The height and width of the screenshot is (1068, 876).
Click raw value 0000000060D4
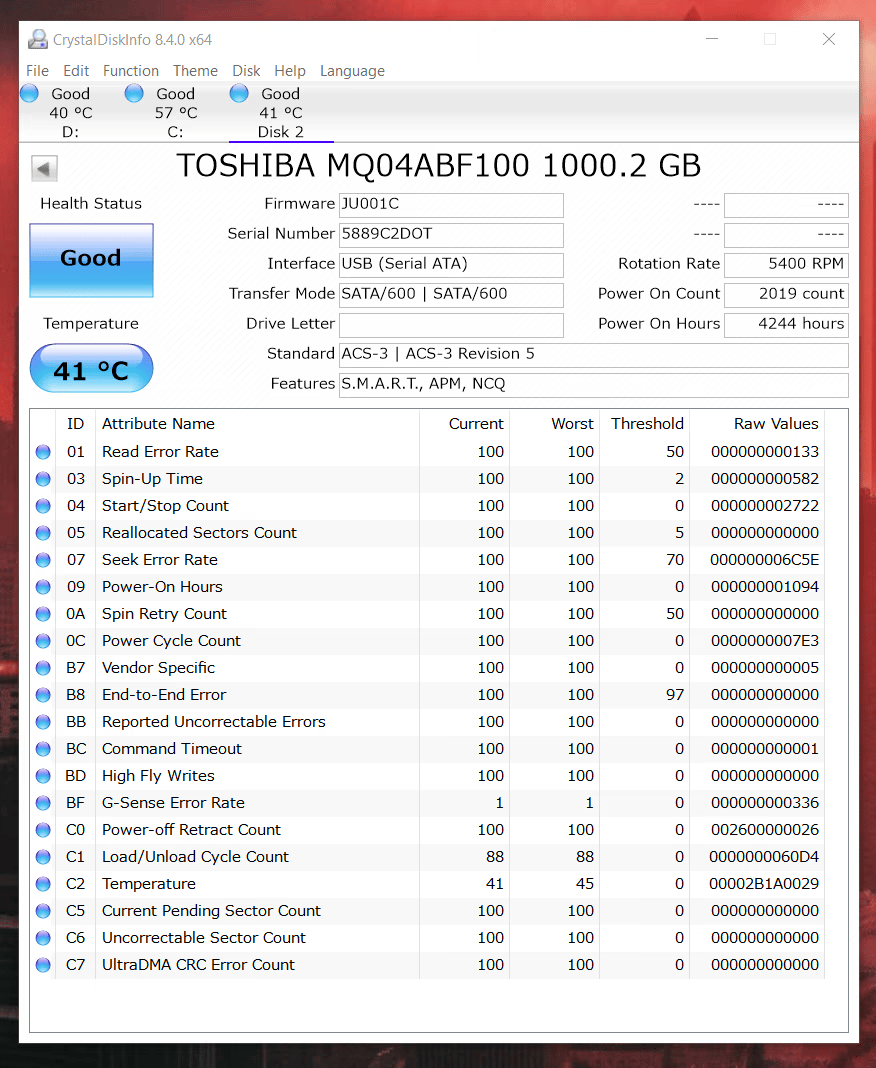764,857
